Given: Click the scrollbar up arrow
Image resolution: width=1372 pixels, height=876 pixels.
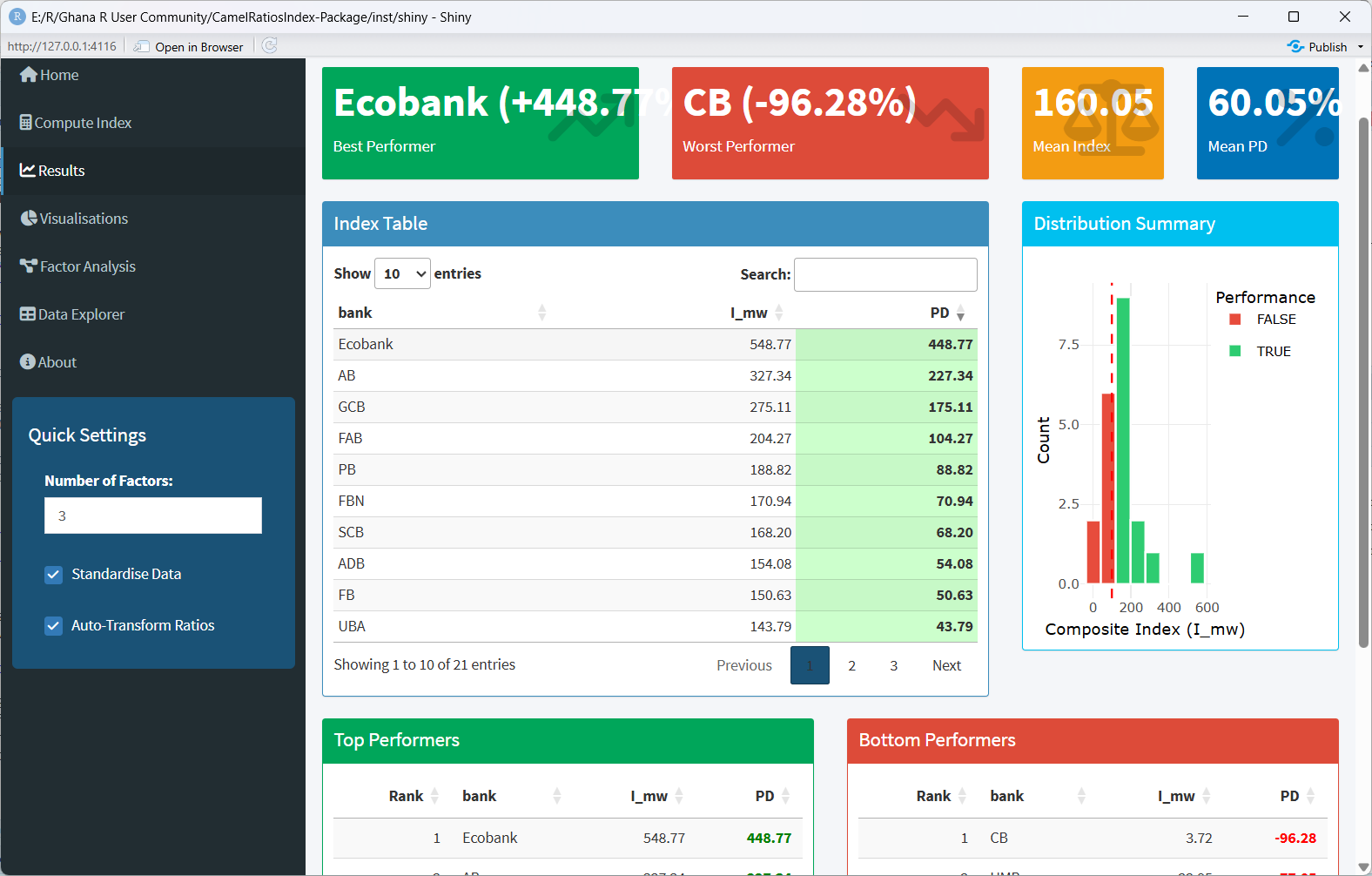Looking at the screenshot, I should click(x=1363, y=67).
